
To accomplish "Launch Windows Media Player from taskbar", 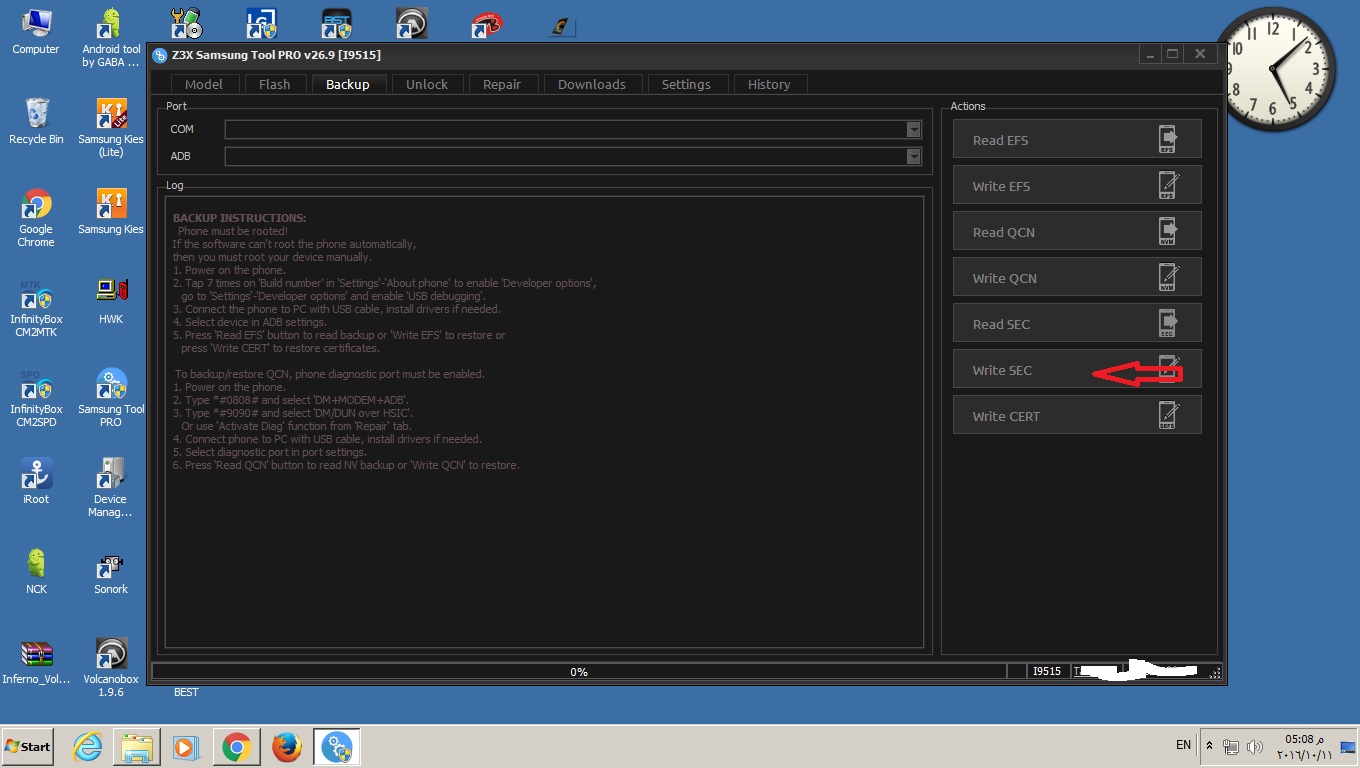I will [x=186, y=747].
